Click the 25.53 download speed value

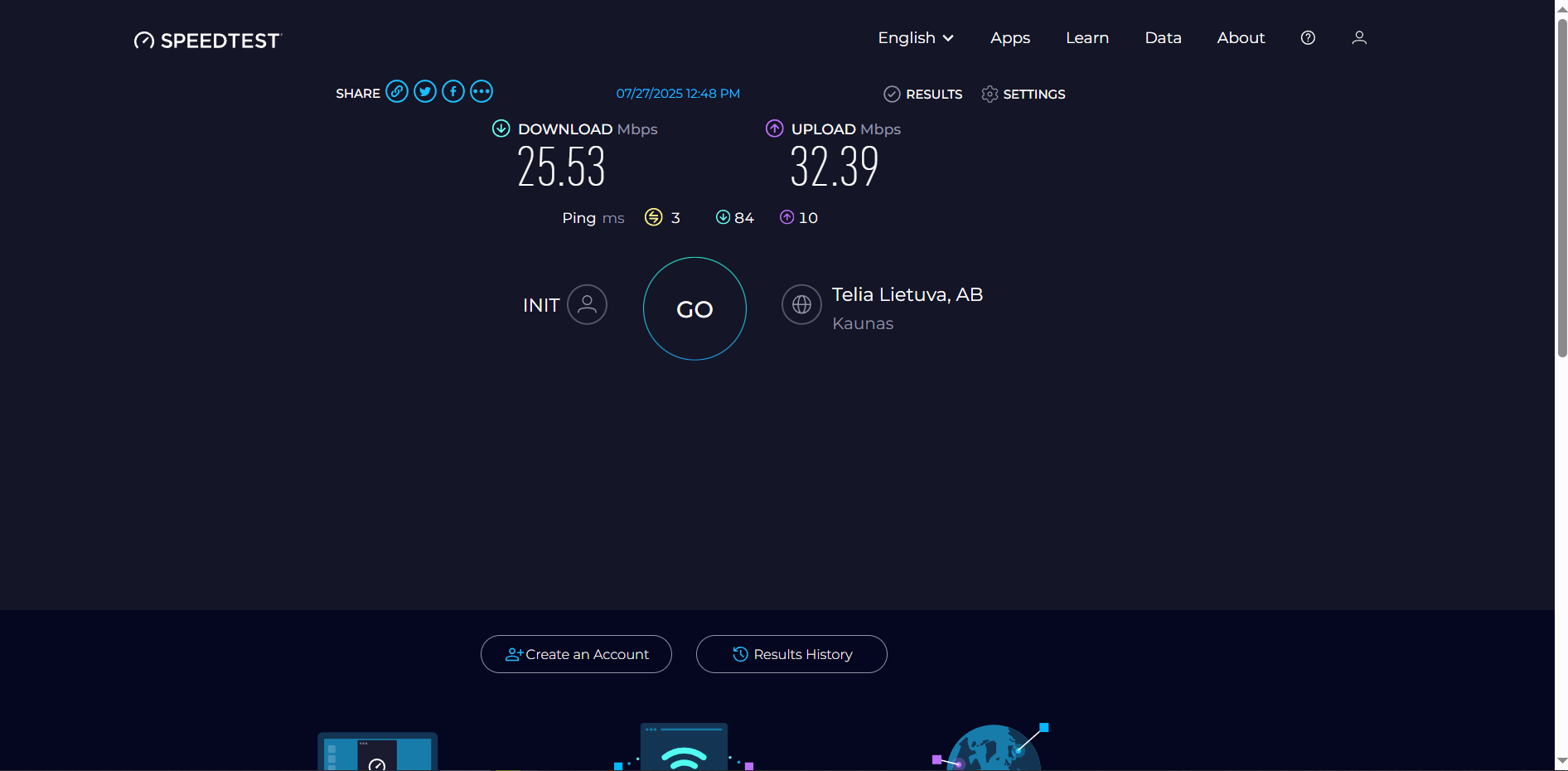click(561, 167)
